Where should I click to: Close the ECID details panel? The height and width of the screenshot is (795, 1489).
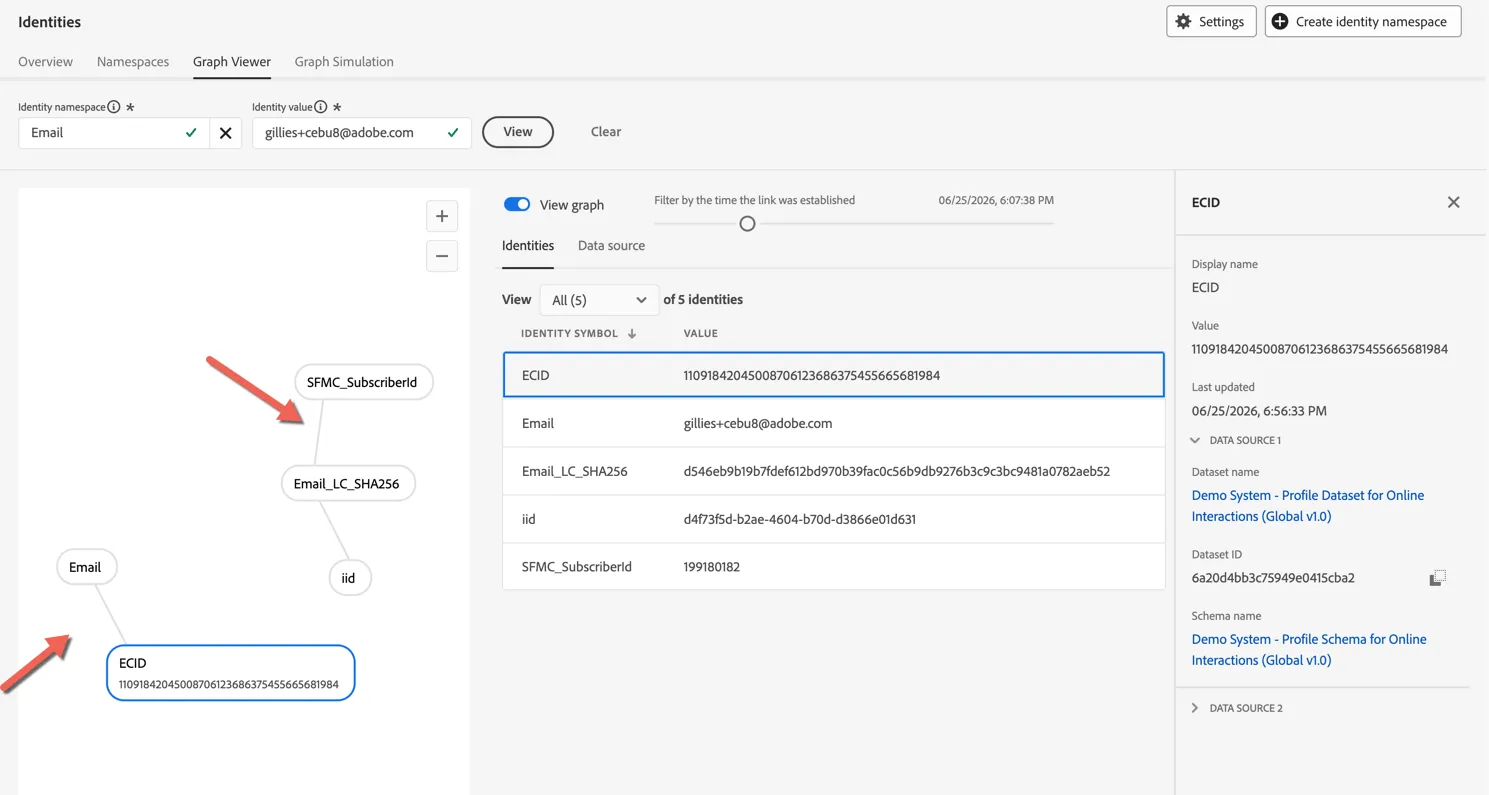click(x=1453, y=202)
